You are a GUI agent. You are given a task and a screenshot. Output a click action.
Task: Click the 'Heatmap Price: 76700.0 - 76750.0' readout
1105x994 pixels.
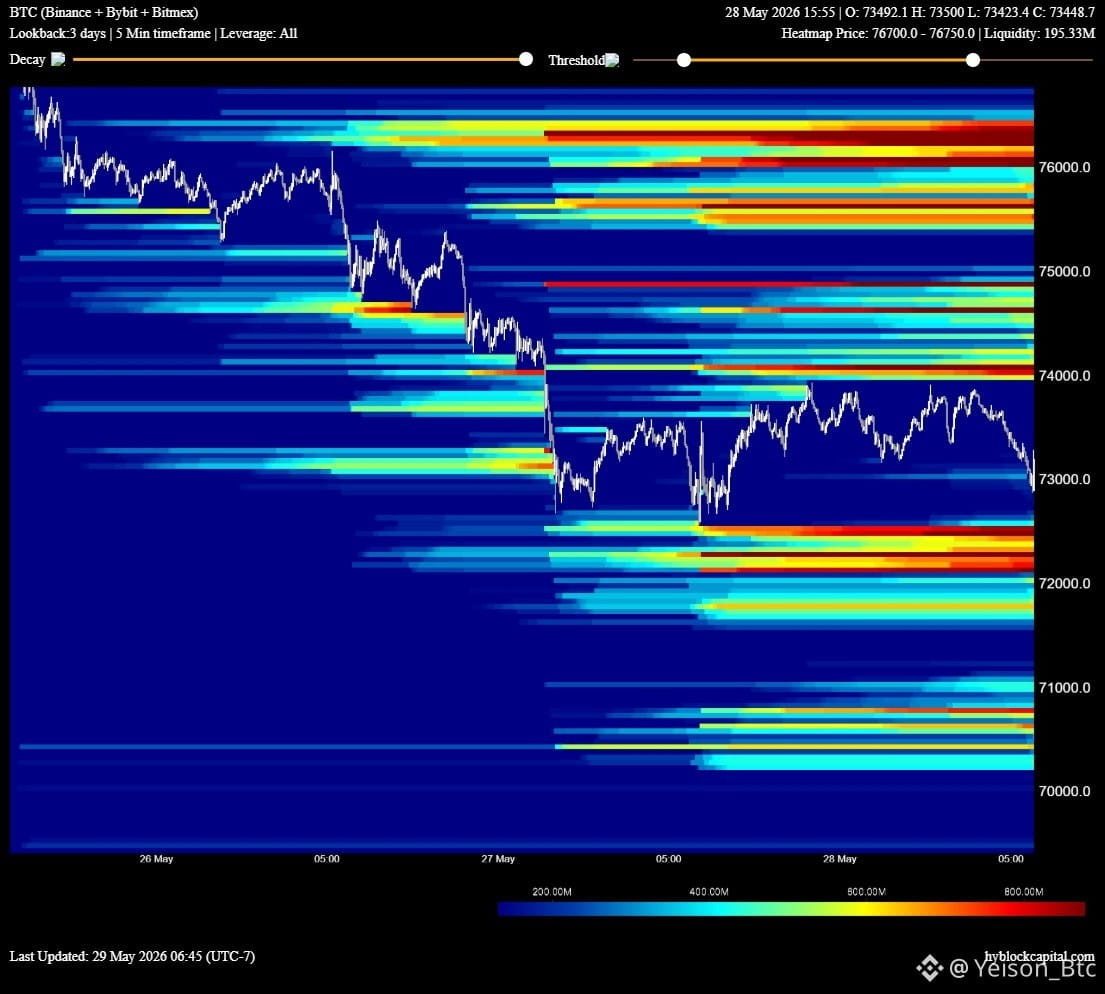[x=878, y=33]
